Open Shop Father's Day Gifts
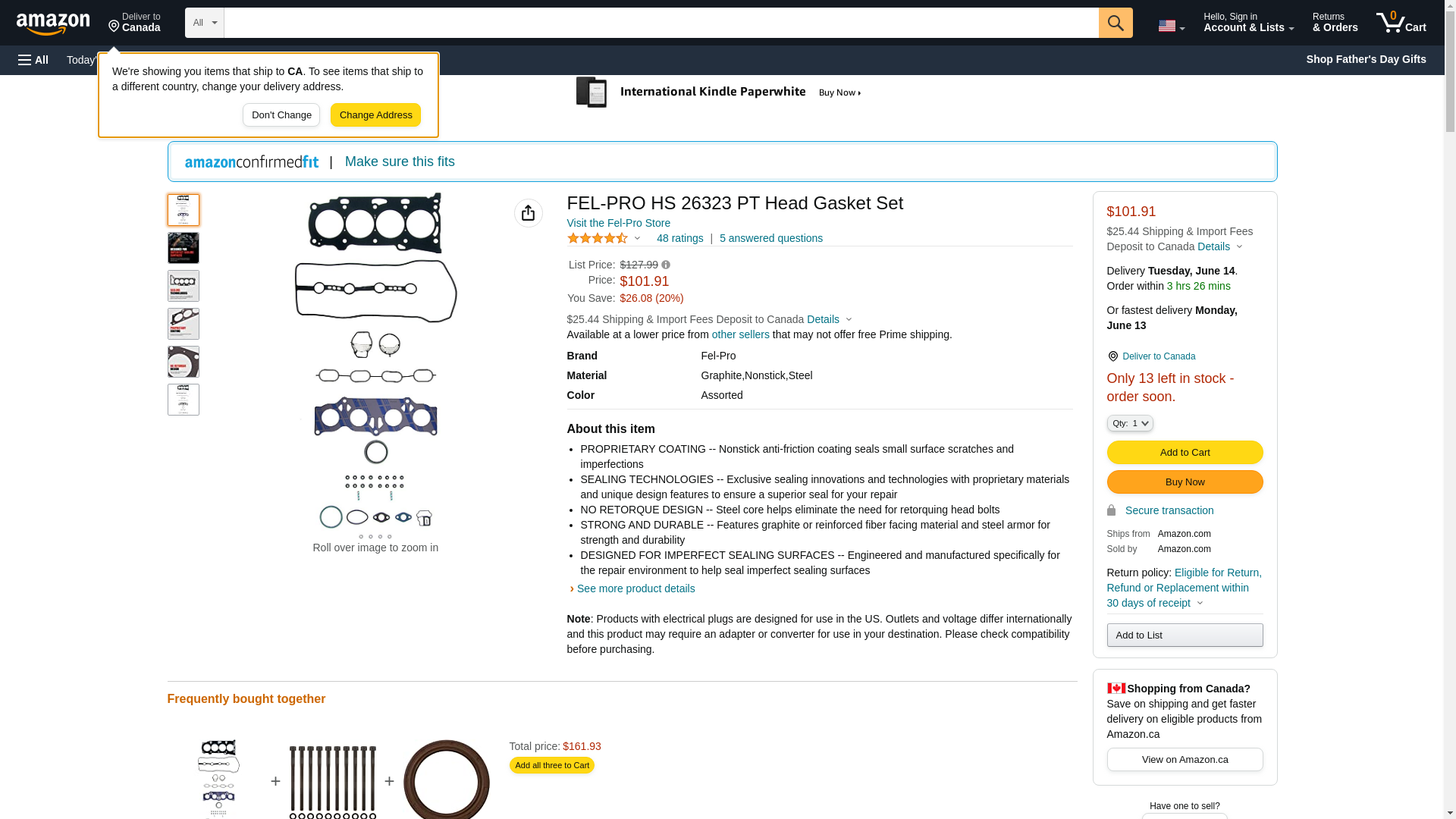Viewport: 1456px width, 819px height. [1365, 59]
